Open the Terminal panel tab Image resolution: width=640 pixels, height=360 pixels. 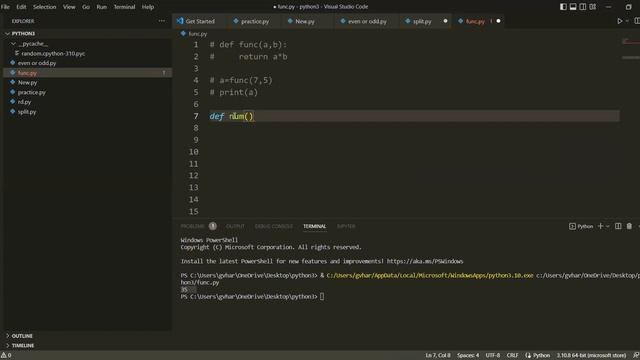point(314,226)
